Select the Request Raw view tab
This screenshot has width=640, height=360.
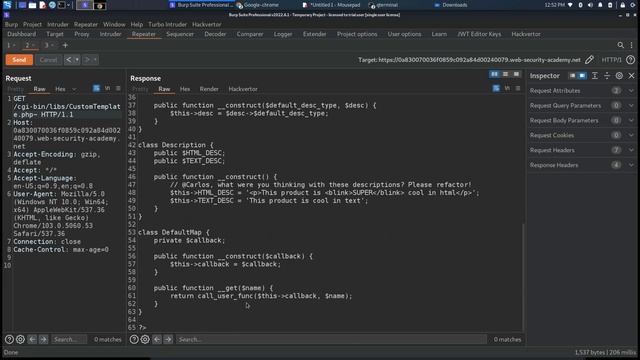39,89
